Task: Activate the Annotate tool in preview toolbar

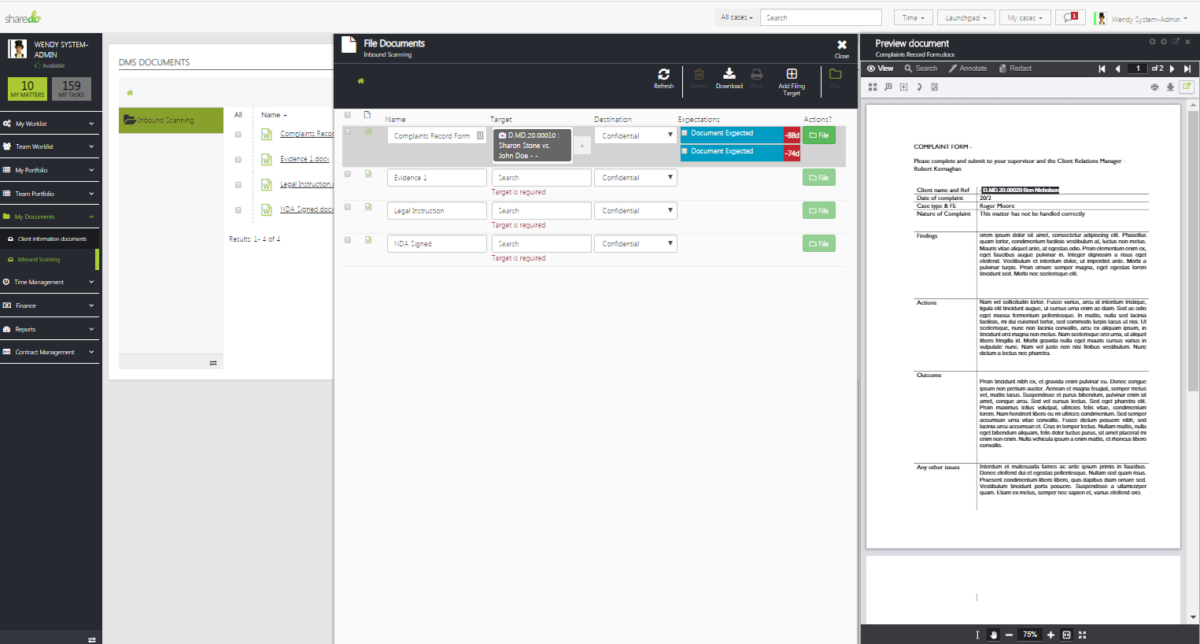Action: [967, 68]
